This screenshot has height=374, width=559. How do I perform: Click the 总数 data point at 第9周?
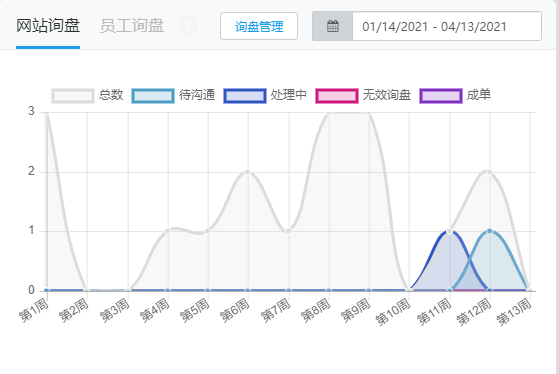(x=369, y=113)
